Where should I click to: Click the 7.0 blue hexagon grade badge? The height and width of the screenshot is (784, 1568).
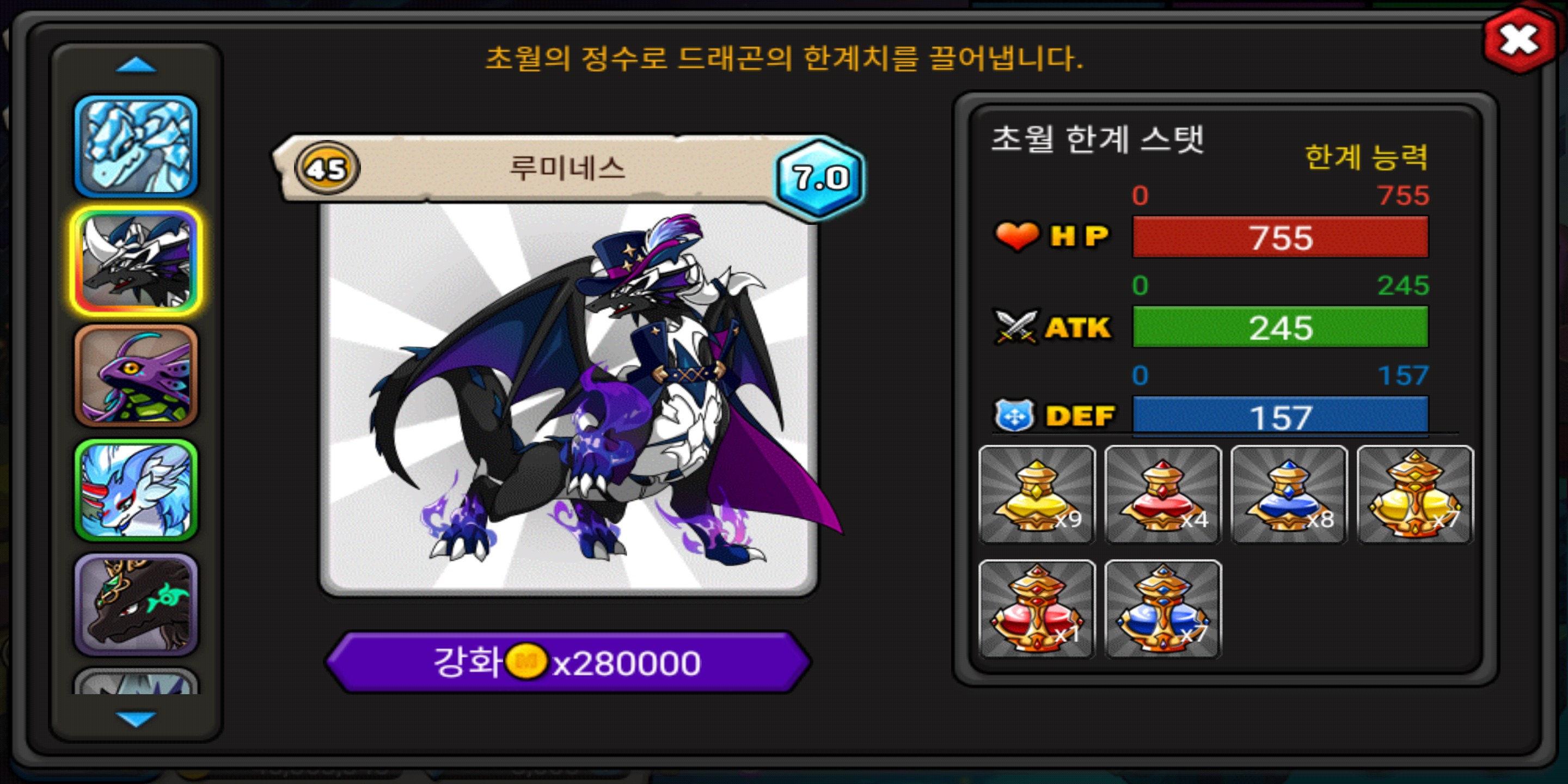(820, 177)
